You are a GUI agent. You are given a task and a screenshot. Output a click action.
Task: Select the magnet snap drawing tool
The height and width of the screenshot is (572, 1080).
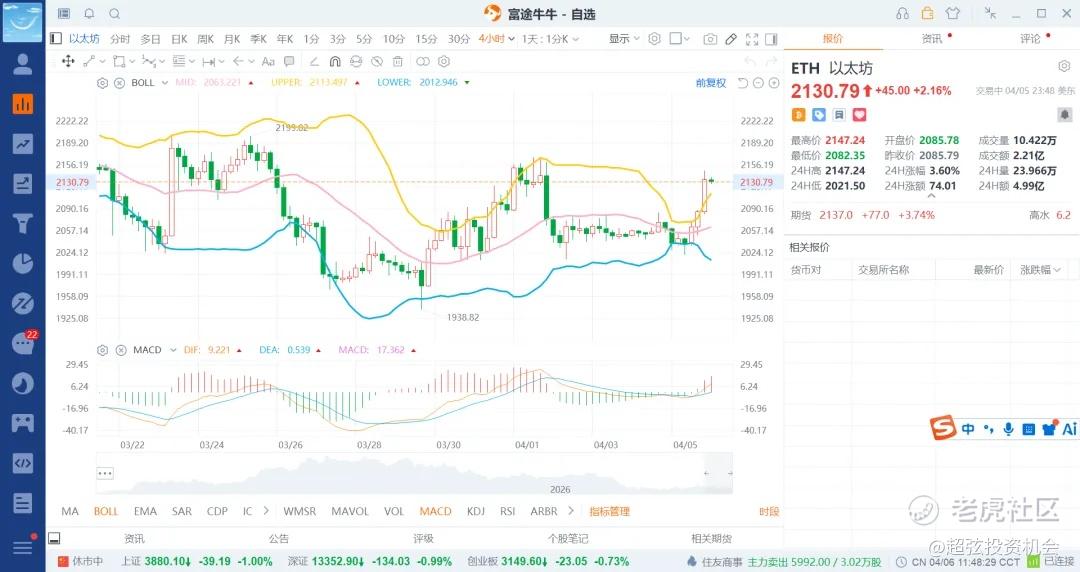coord(335,61)
